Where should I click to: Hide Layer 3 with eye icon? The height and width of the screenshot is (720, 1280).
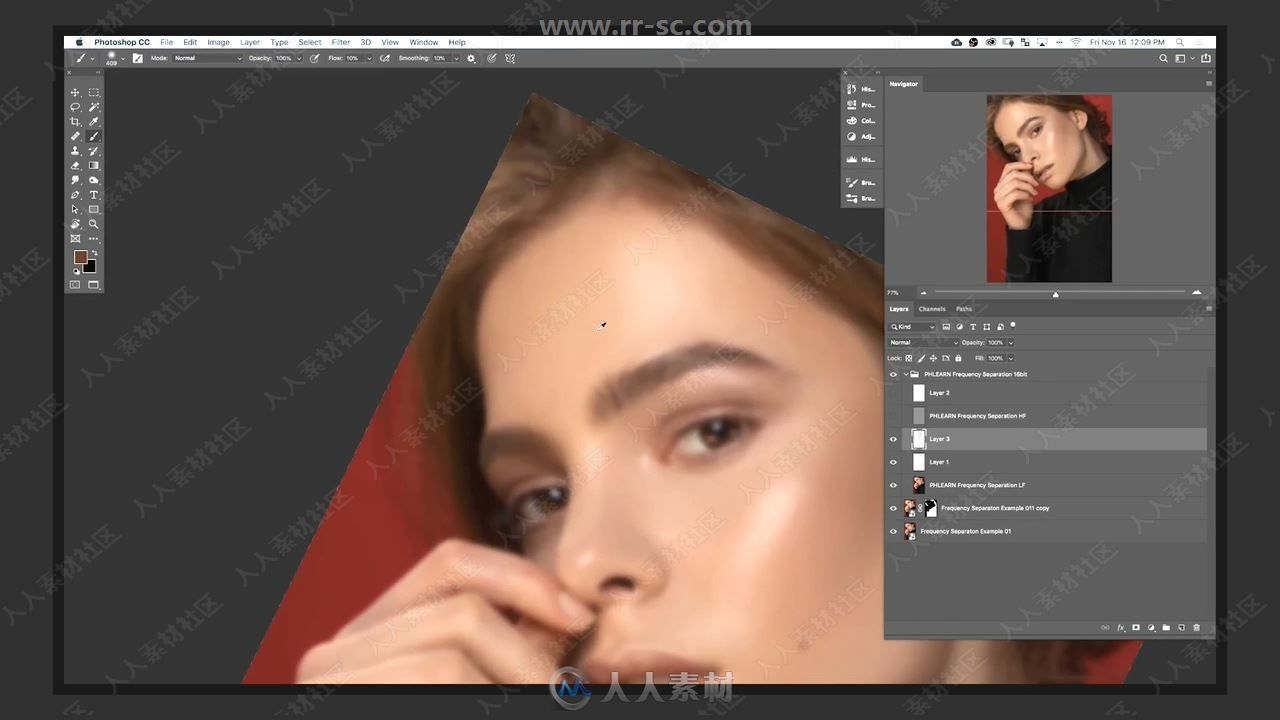tap(894, 439)
